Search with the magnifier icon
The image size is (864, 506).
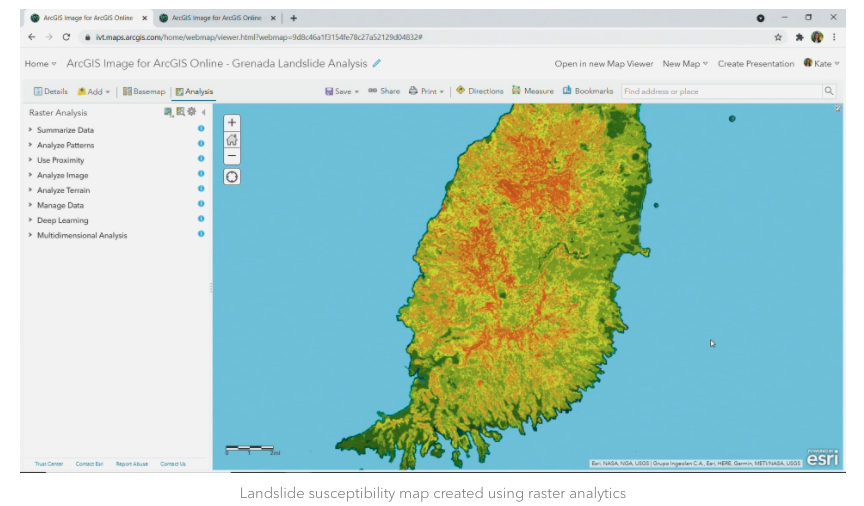[x=829, y=91]
